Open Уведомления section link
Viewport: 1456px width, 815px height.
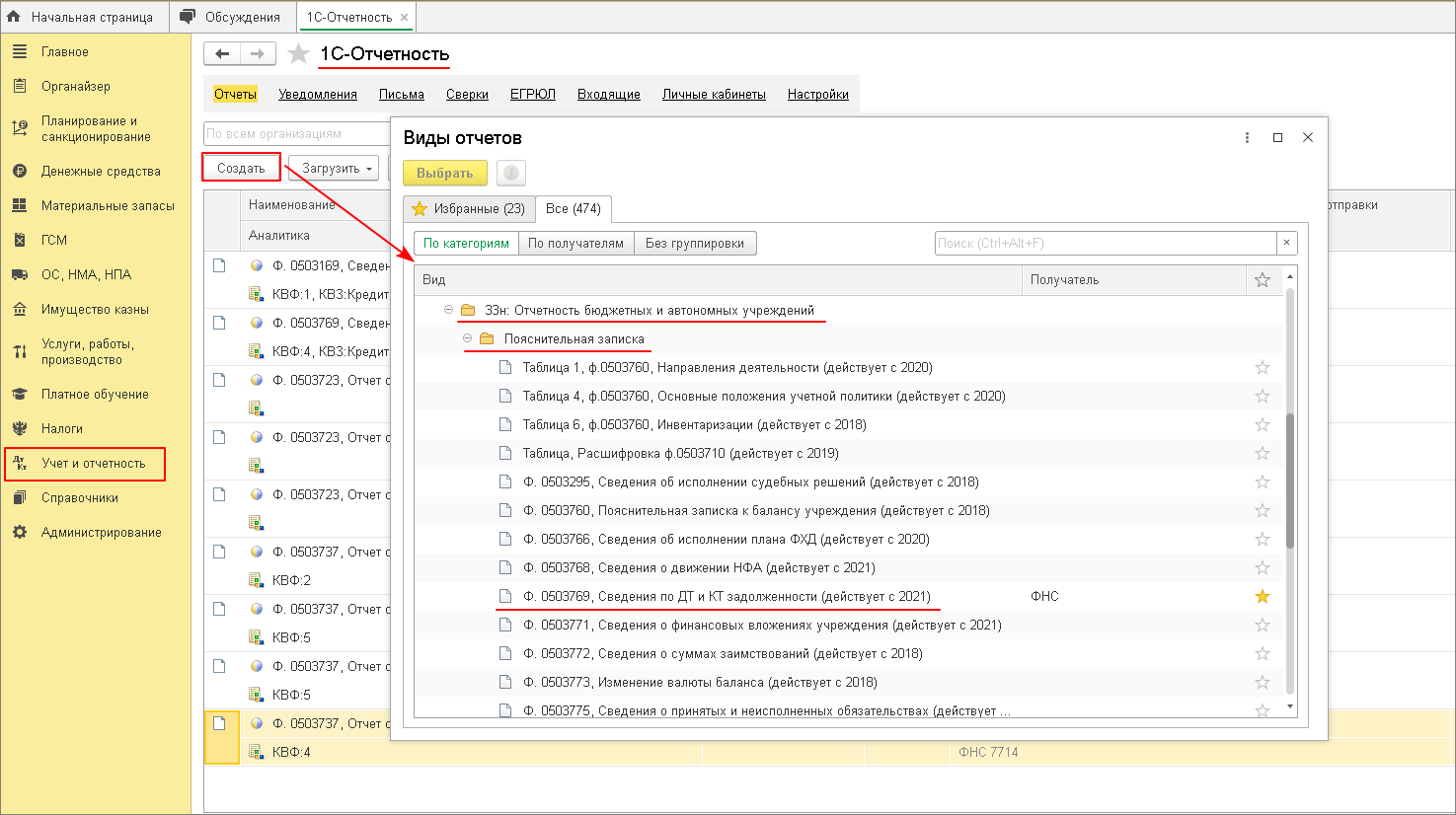[318, 95]
